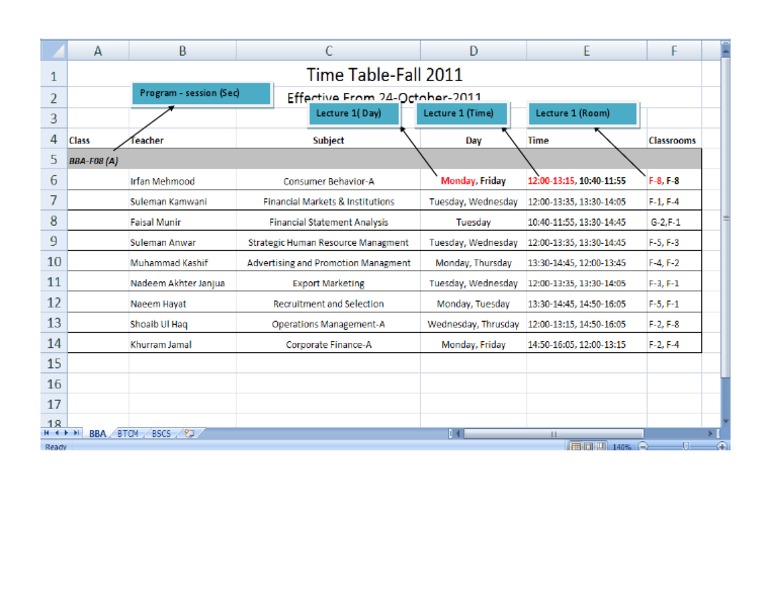Select the Corporate Finance-A subject cell
This screenshot has width=768, height=594.
coord(328,344)
